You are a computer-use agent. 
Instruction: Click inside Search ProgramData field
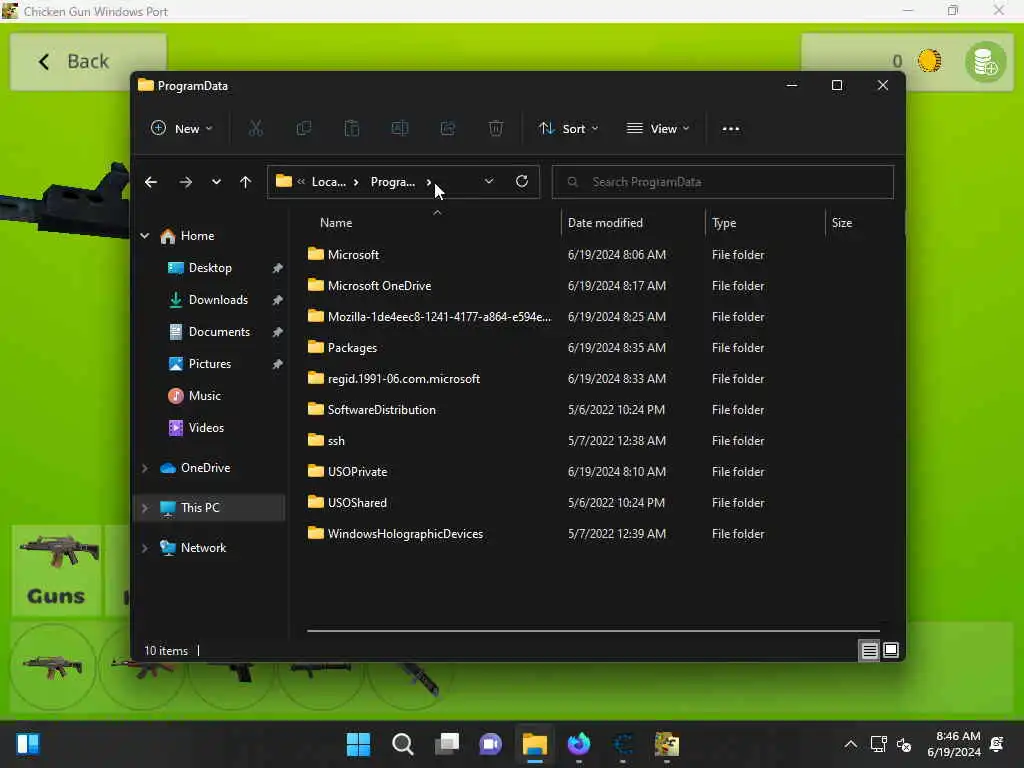click(723, 182)
